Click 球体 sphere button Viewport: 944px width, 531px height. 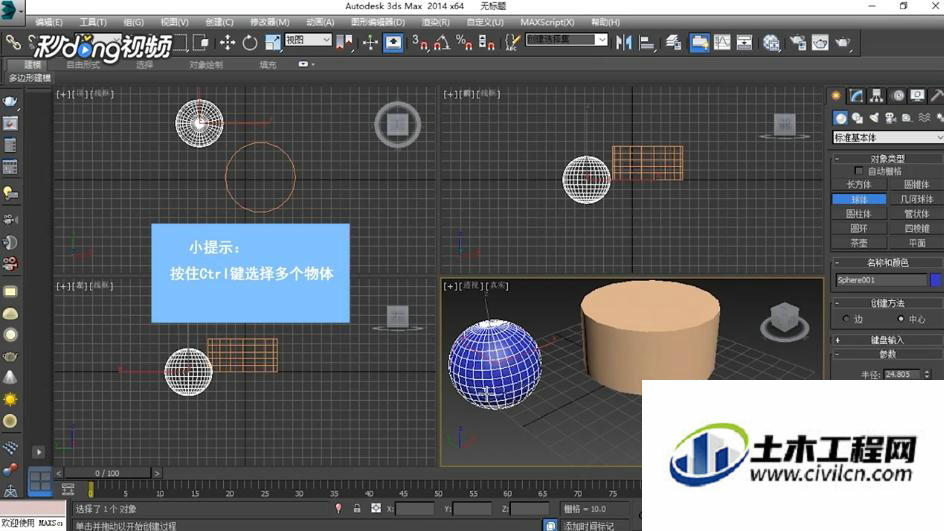point(859,199)
